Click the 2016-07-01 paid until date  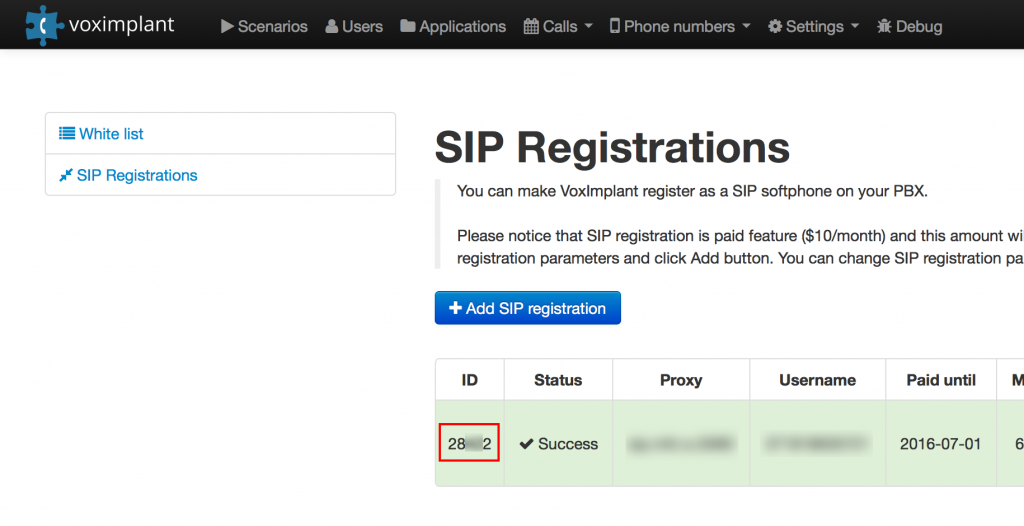coord(940,444)
